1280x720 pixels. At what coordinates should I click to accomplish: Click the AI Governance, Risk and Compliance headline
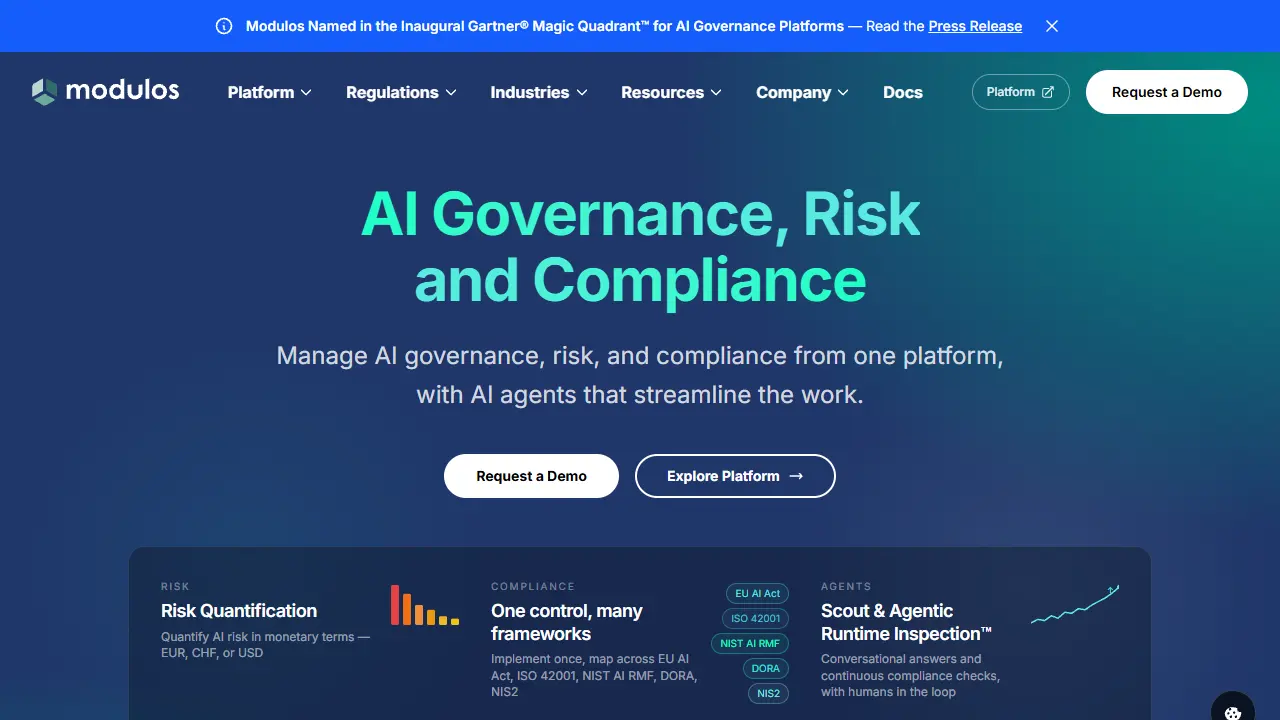pyautogui.click(x=640, y=246)
